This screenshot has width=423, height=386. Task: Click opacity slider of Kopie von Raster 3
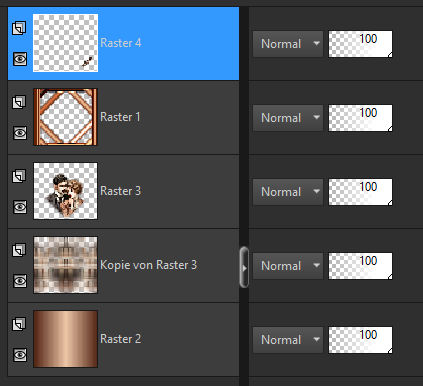click(360, 266)
